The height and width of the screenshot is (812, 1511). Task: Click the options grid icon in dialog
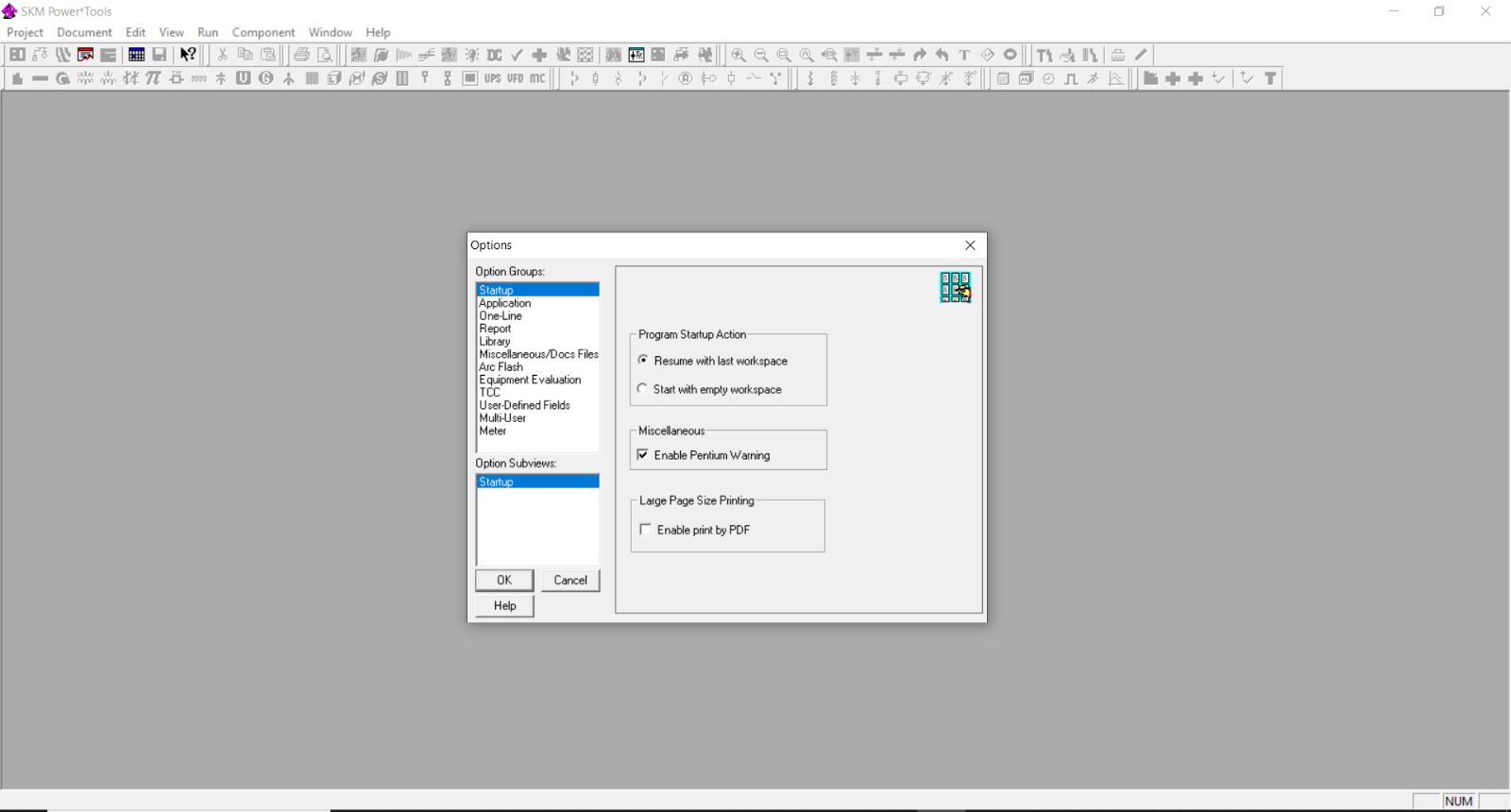[x=955, y=287]
